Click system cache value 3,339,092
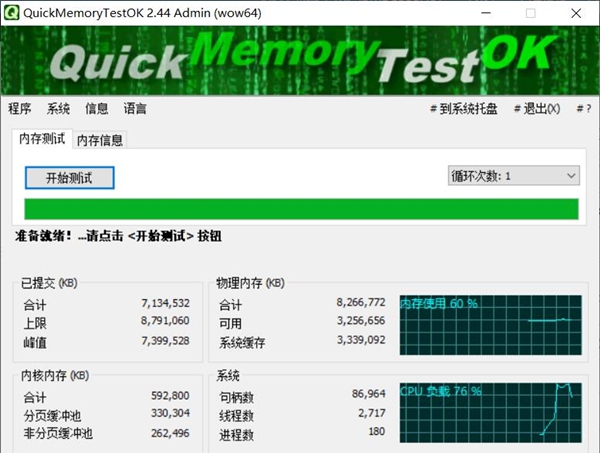The image size is (600, 453). 361,340
